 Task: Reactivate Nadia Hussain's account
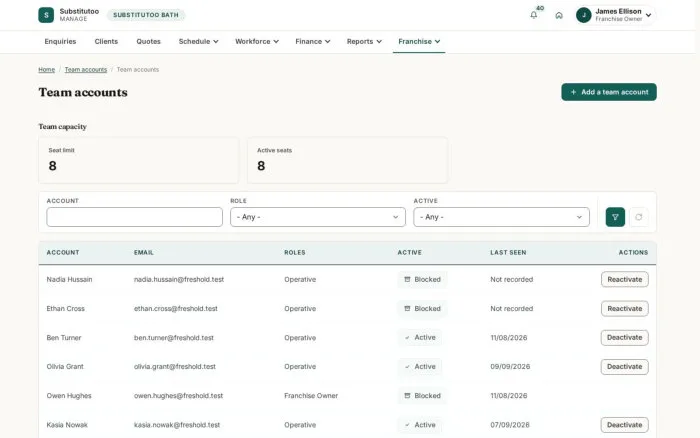pyautogui.click(x=625, y=279)
